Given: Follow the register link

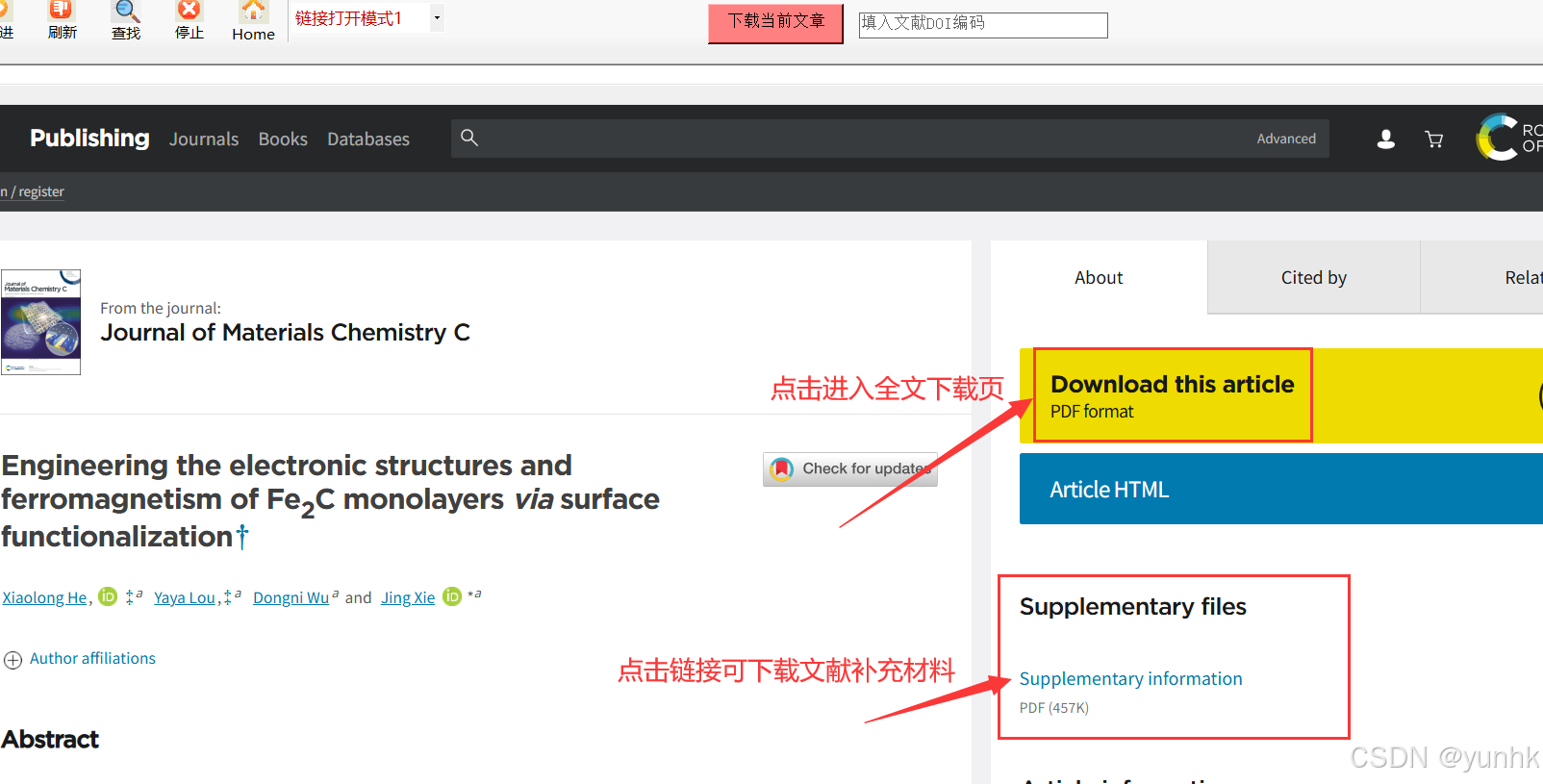Looking at the screenshot, I should coord(41,191).
